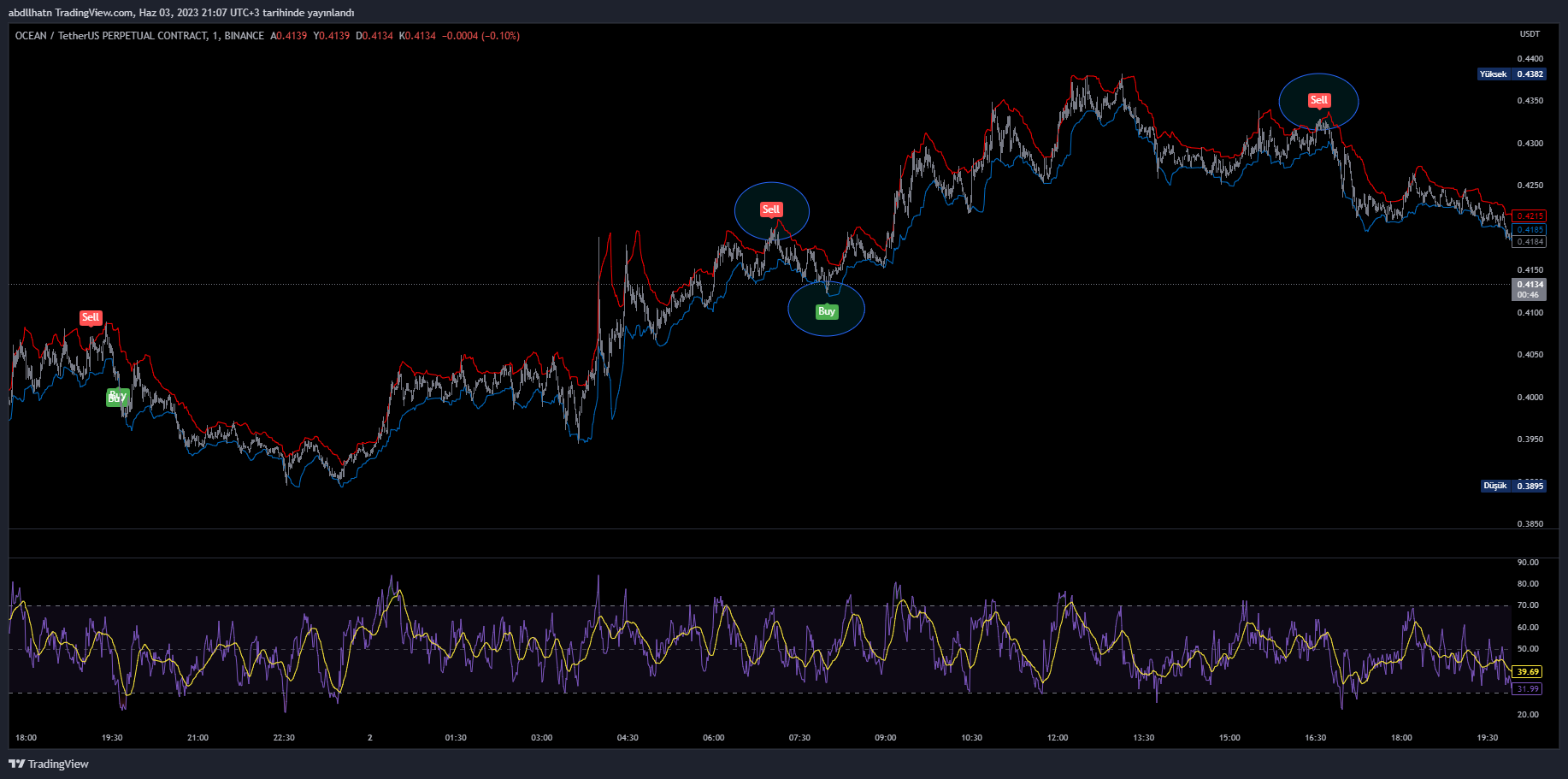
Task: Click the 0.4134 countdown price label
Action: tap(1529, 289)
